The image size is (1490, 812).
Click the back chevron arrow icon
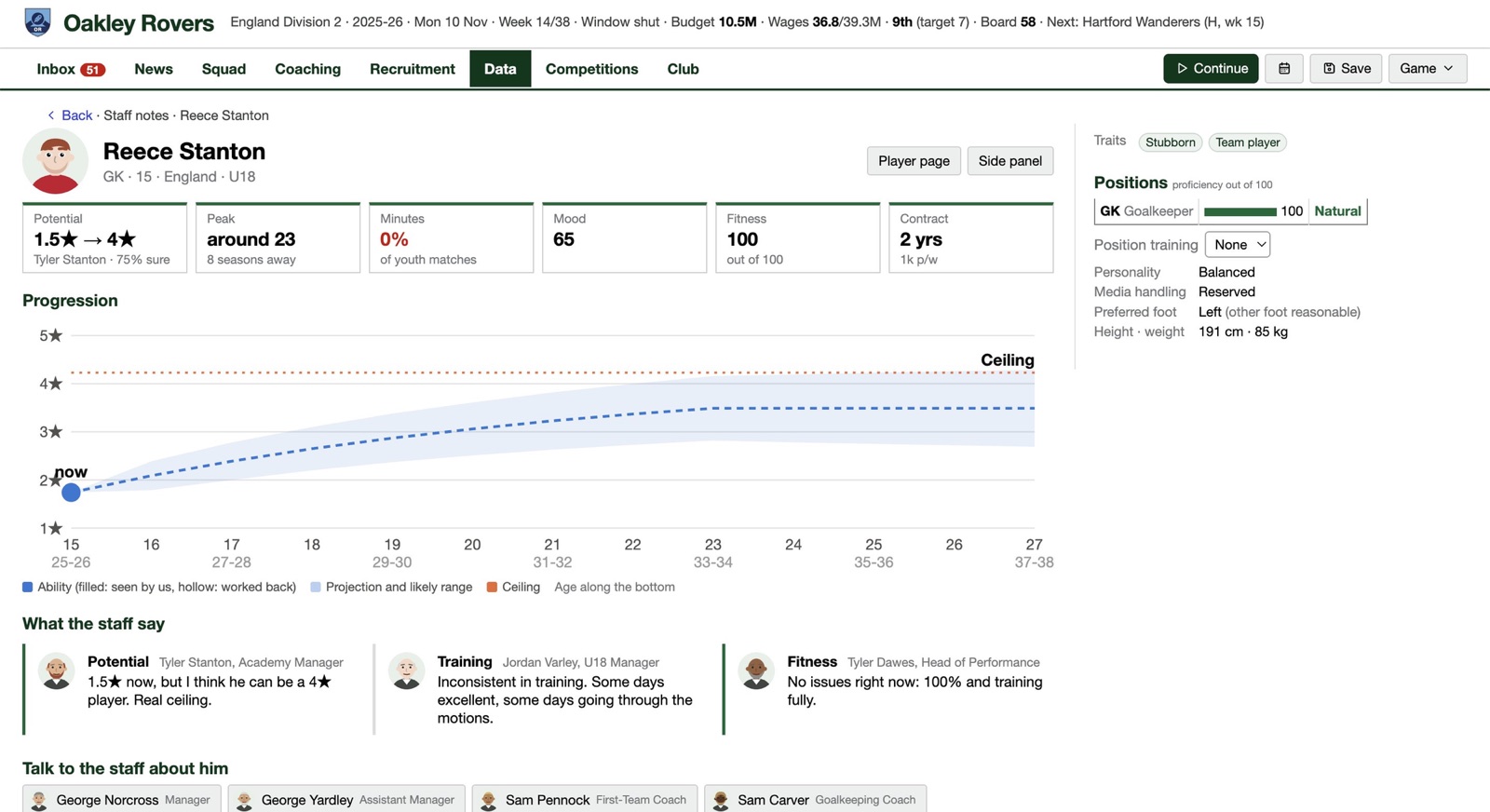[51, 115]
